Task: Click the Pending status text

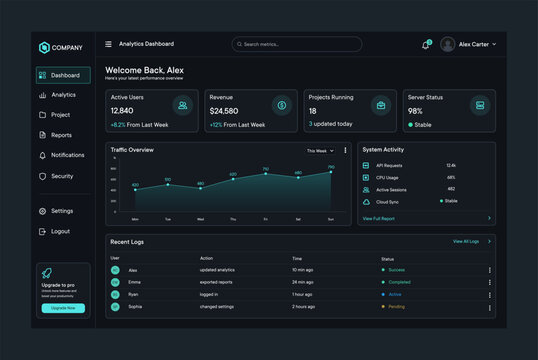Action: (396, 307)
